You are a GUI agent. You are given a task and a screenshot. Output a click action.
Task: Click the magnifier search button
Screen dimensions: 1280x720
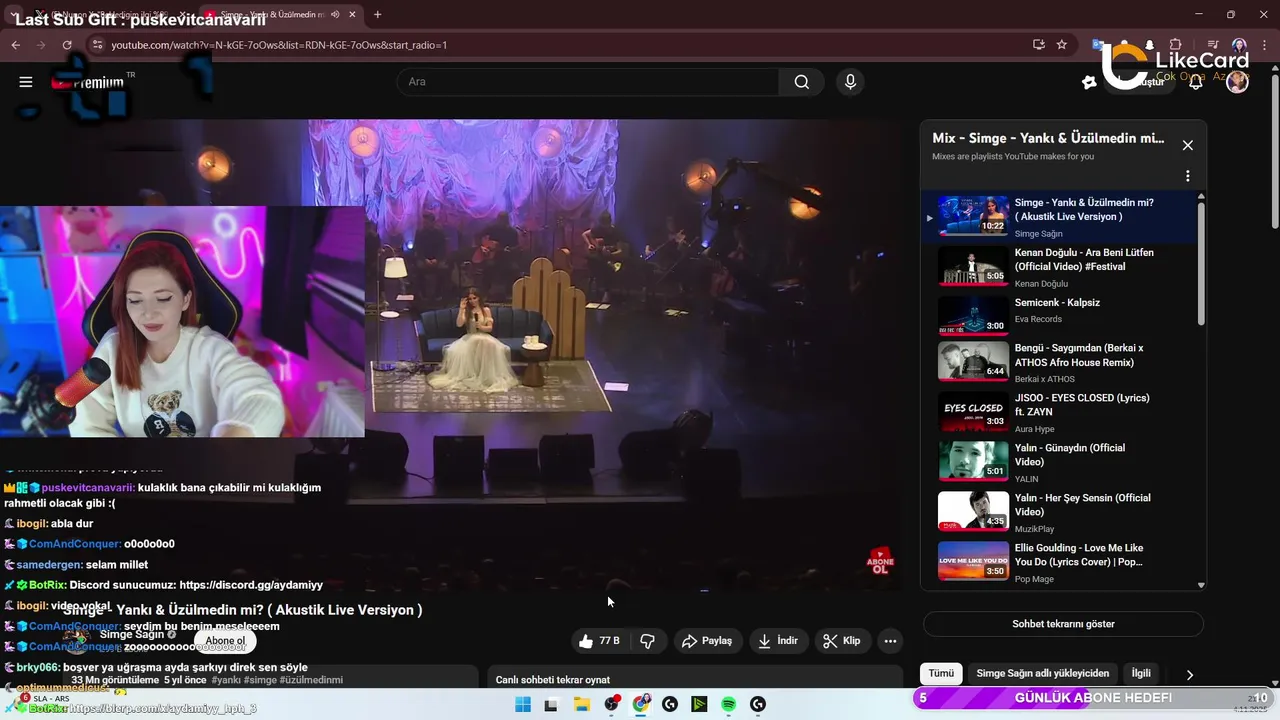[802, 82]
